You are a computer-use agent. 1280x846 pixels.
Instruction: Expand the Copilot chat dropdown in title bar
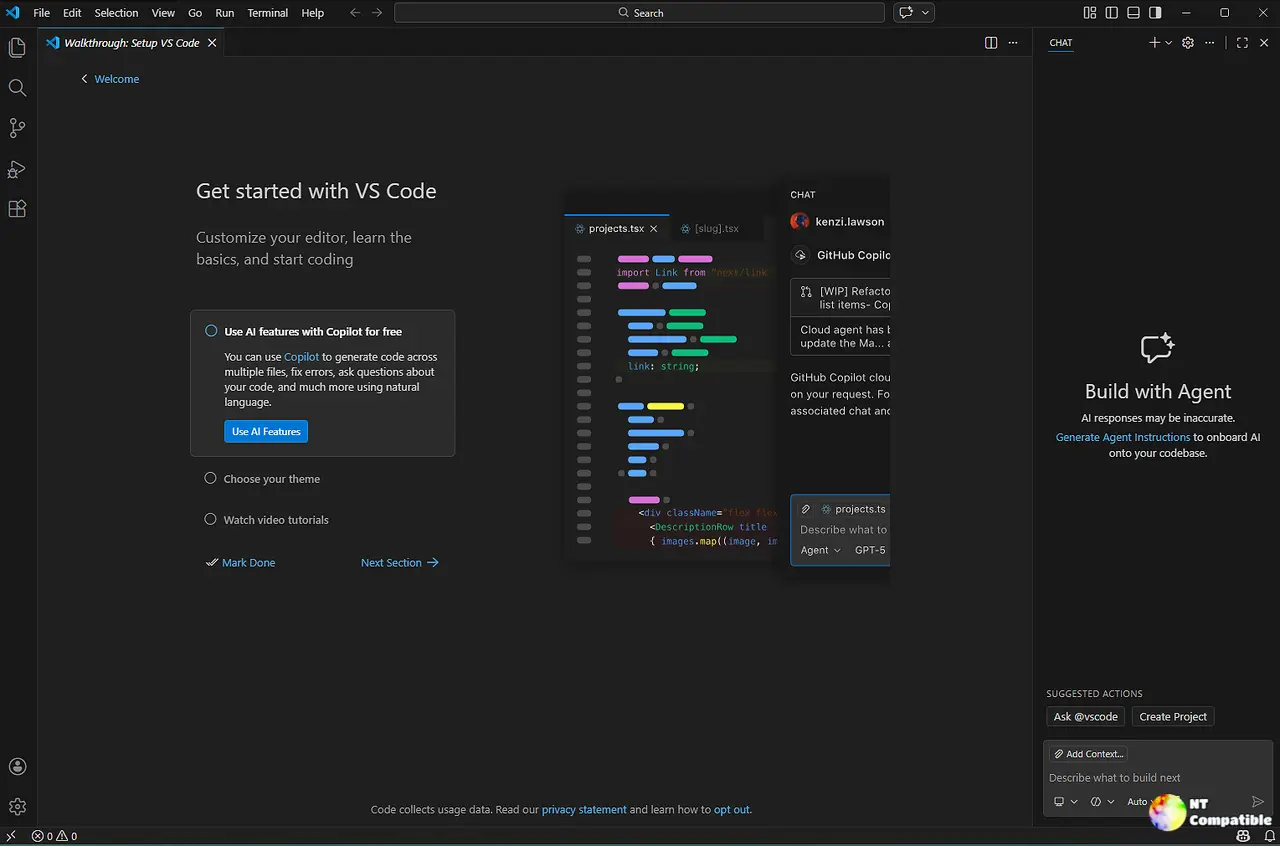coord(925,13)
